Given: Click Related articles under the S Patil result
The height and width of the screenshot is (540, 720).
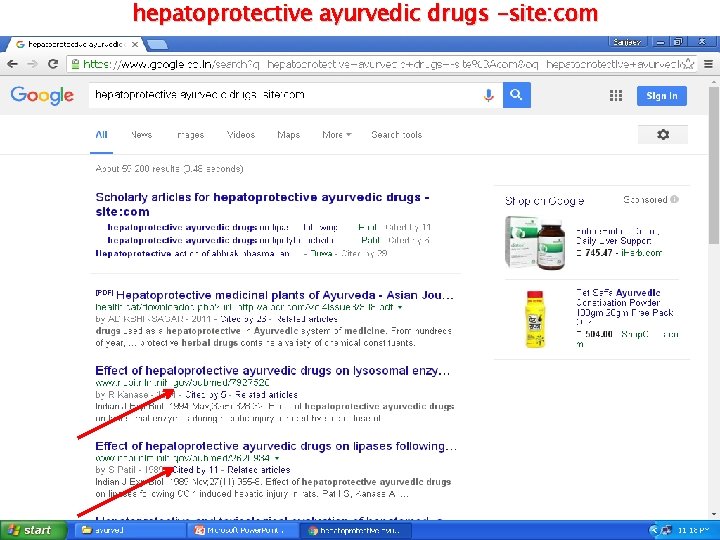Looking at the screenshot, I should [259, 470].
